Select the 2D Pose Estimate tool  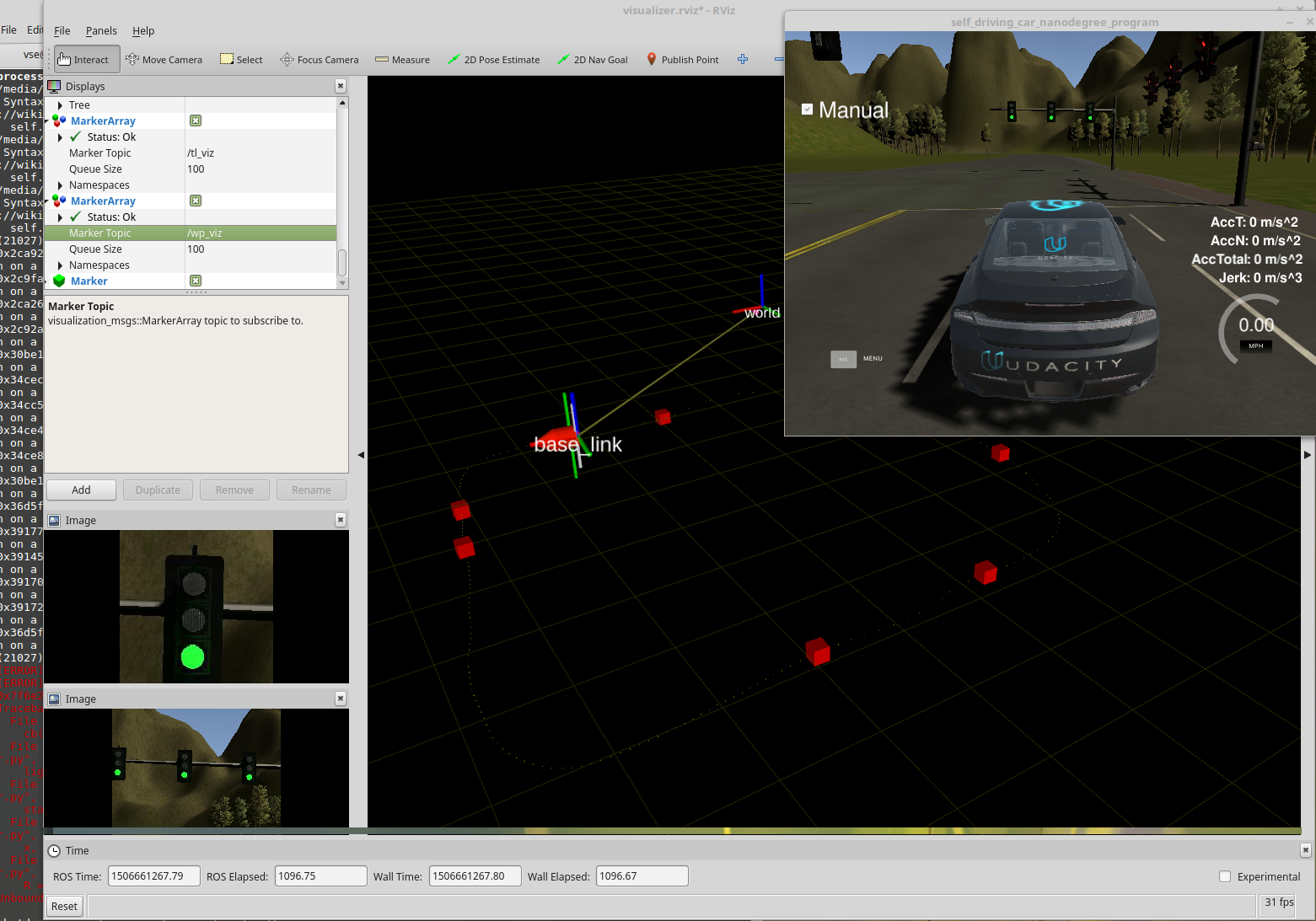click(494, 60)
